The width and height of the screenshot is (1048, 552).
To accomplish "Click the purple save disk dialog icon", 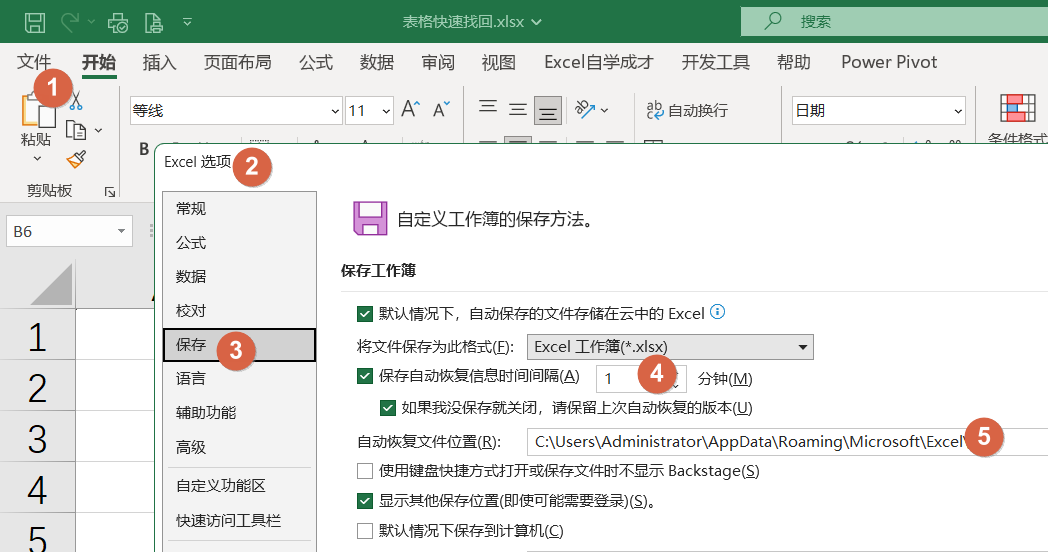I will 370,219.
